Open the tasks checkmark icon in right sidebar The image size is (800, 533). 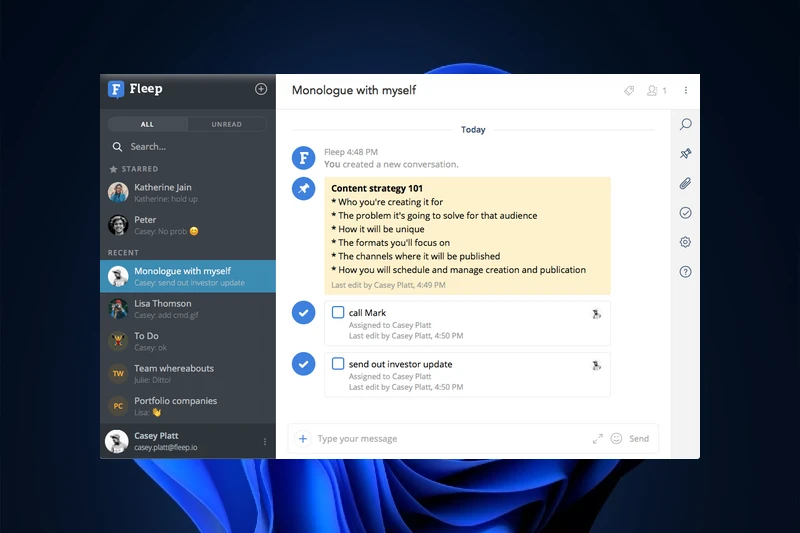click(685, 213)
